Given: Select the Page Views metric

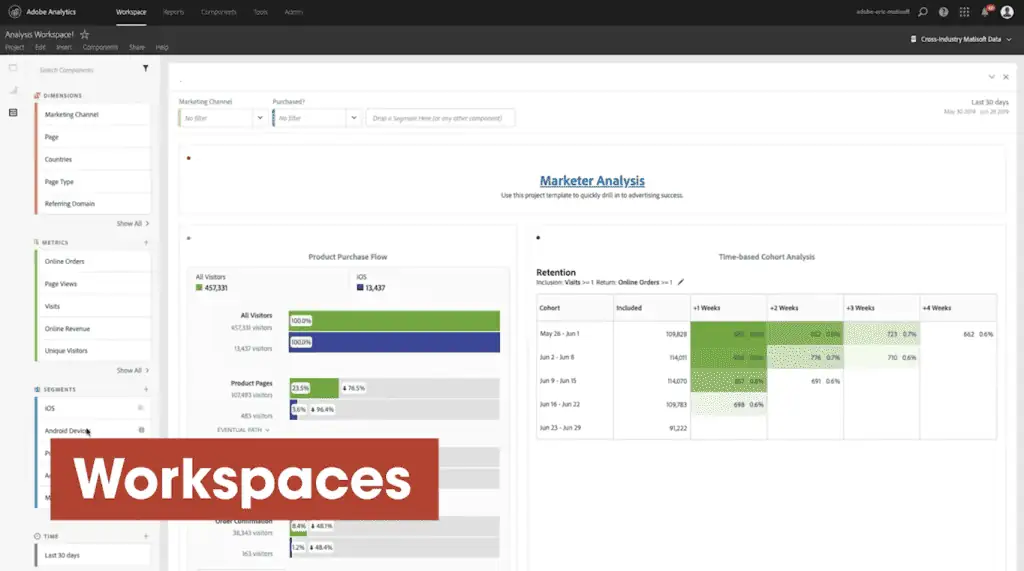Looking at the screenshot, I should [93, 284].
